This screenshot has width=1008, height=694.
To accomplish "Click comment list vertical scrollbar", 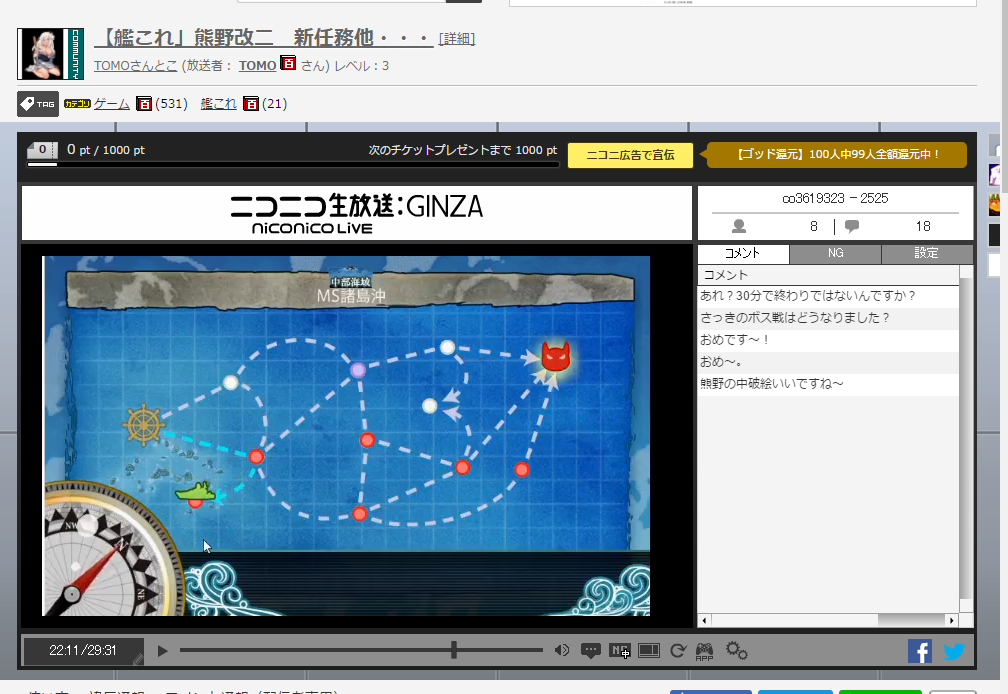I will (x=966, y=440).
